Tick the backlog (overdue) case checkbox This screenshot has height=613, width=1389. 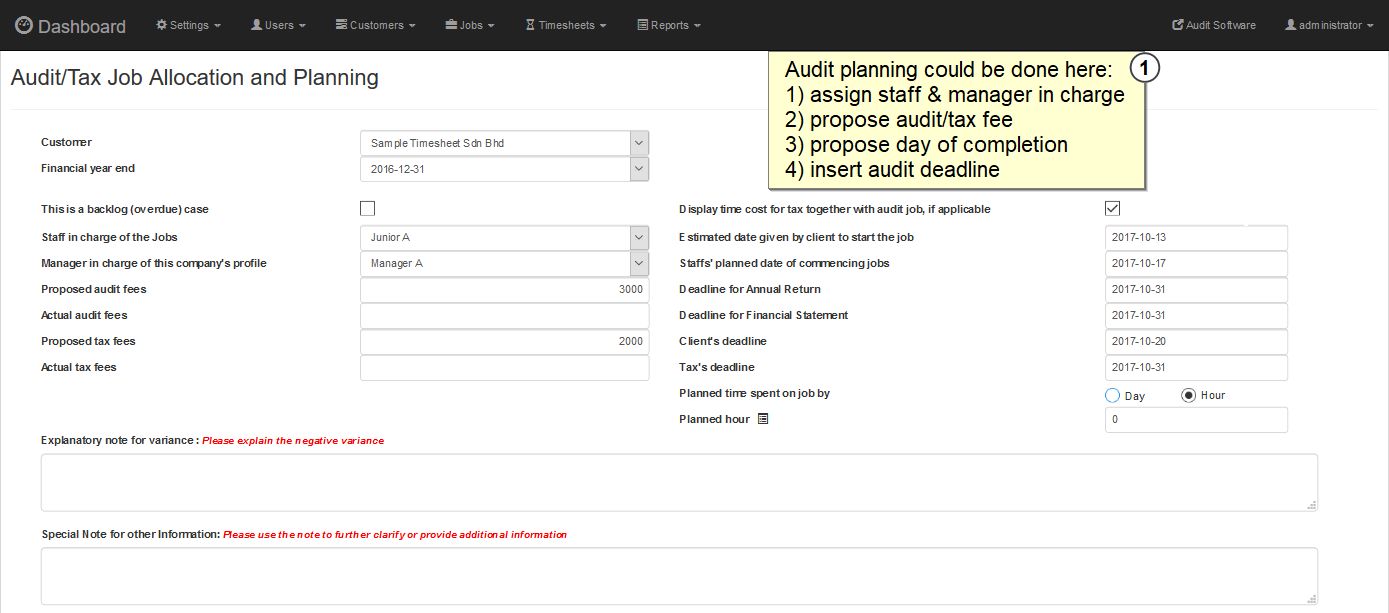tap(367, 209)
